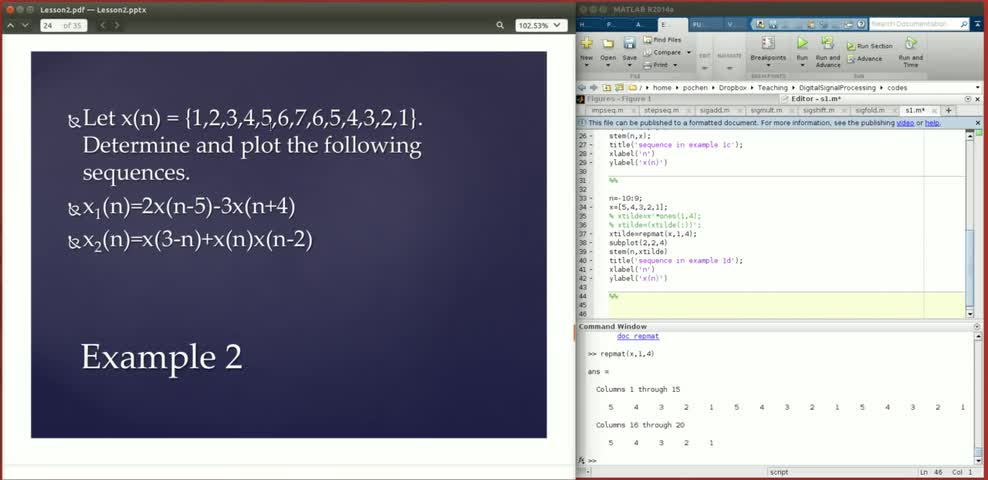
Task: Click Run Section button
Action: [x=870, y=46]
